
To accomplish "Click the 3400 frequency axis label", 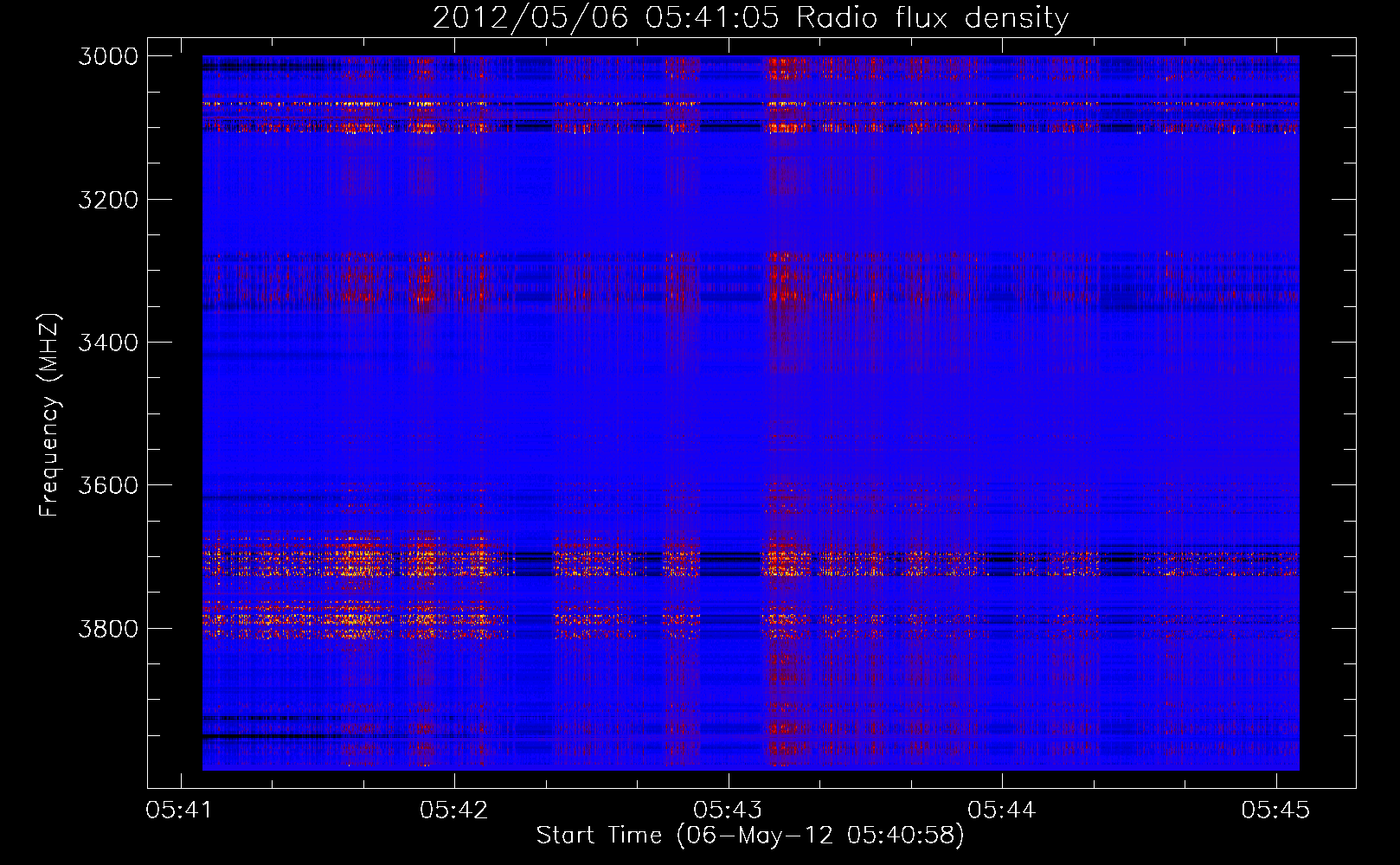I will (108, 343).
